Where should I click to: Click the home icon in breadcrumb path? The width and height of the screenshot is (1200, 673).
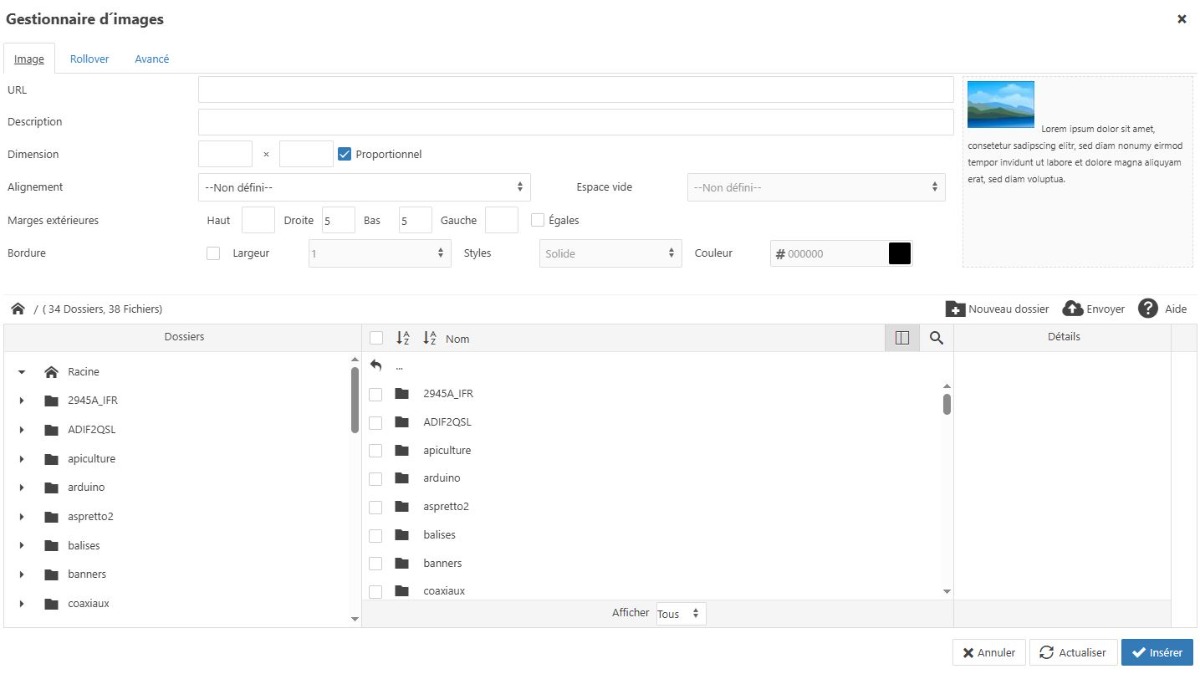pyautogui.click(x=18, y=309)
